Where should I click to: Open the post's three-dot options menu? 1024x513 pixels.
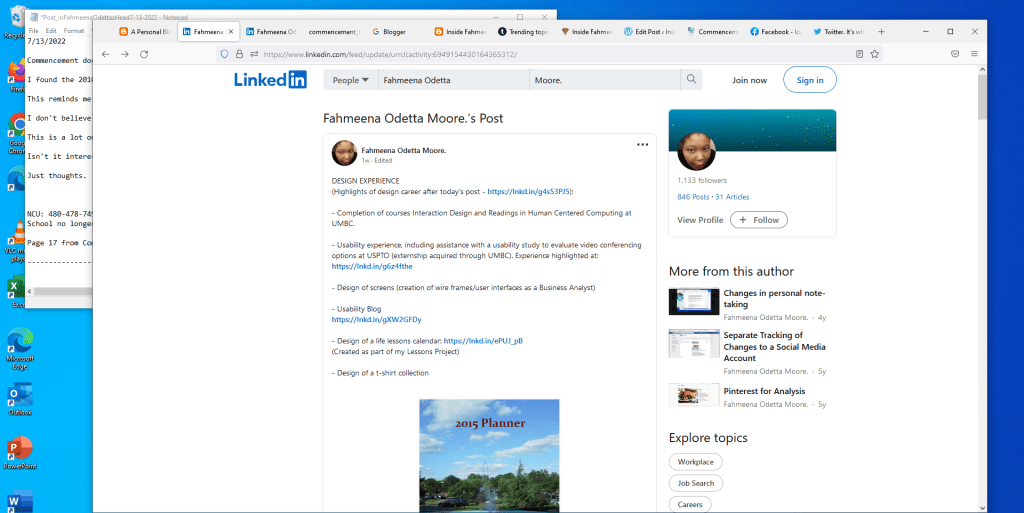click(642, 145)
